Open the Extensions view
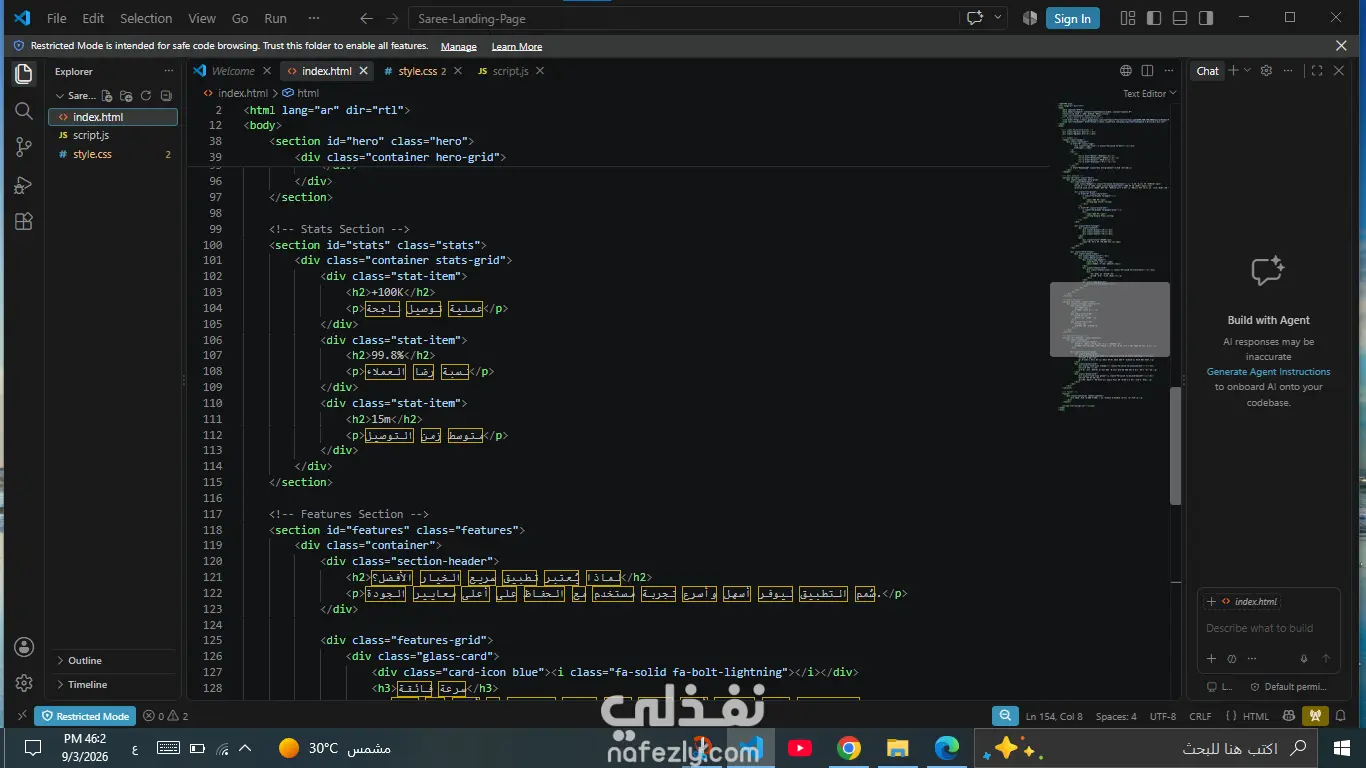Screen dimensions: 1366x768 tap(24, 222)
